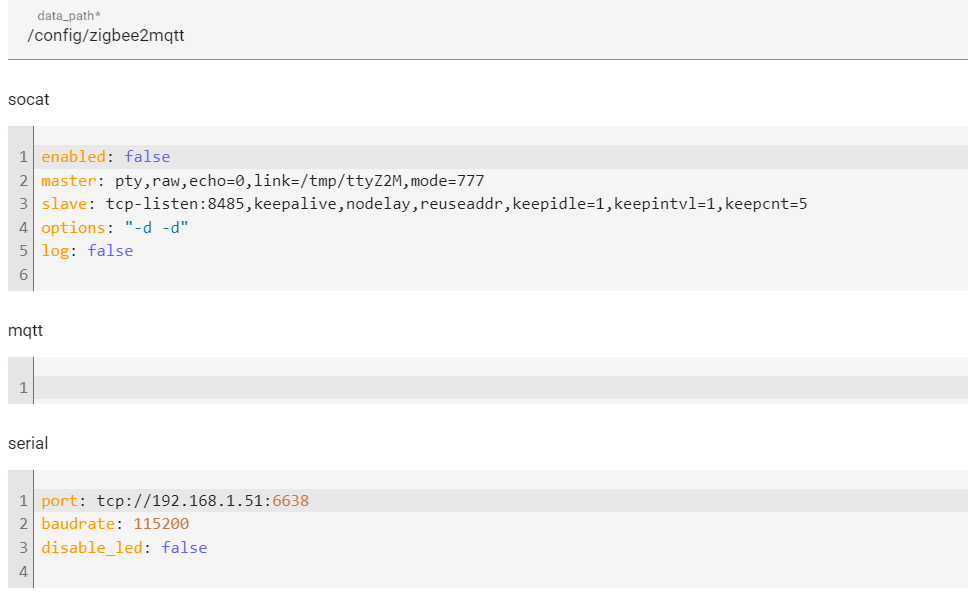
Task: Select the options "-d -d" value
Action: 156,228
